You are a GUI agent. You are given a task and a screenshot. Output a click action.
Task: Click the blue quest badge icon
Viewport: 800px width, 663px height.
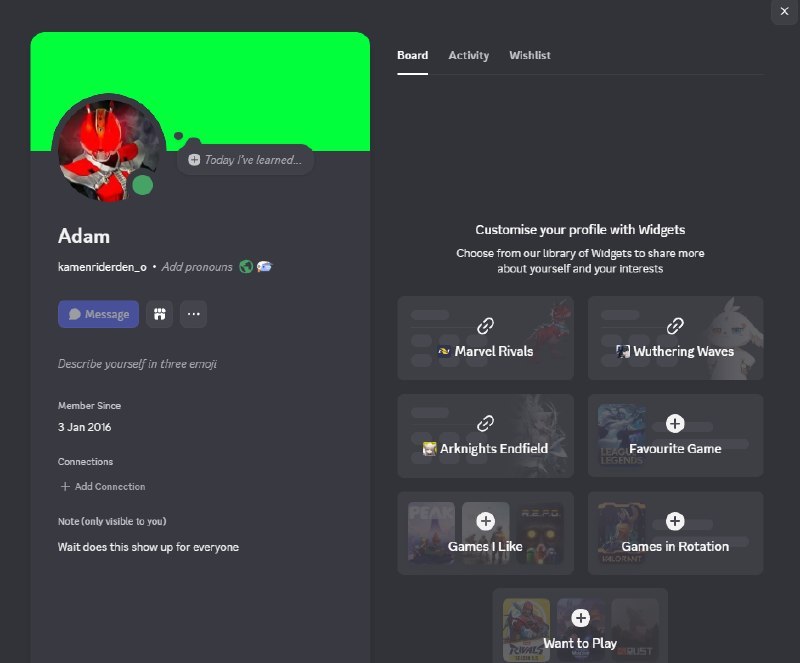(264, 266)
